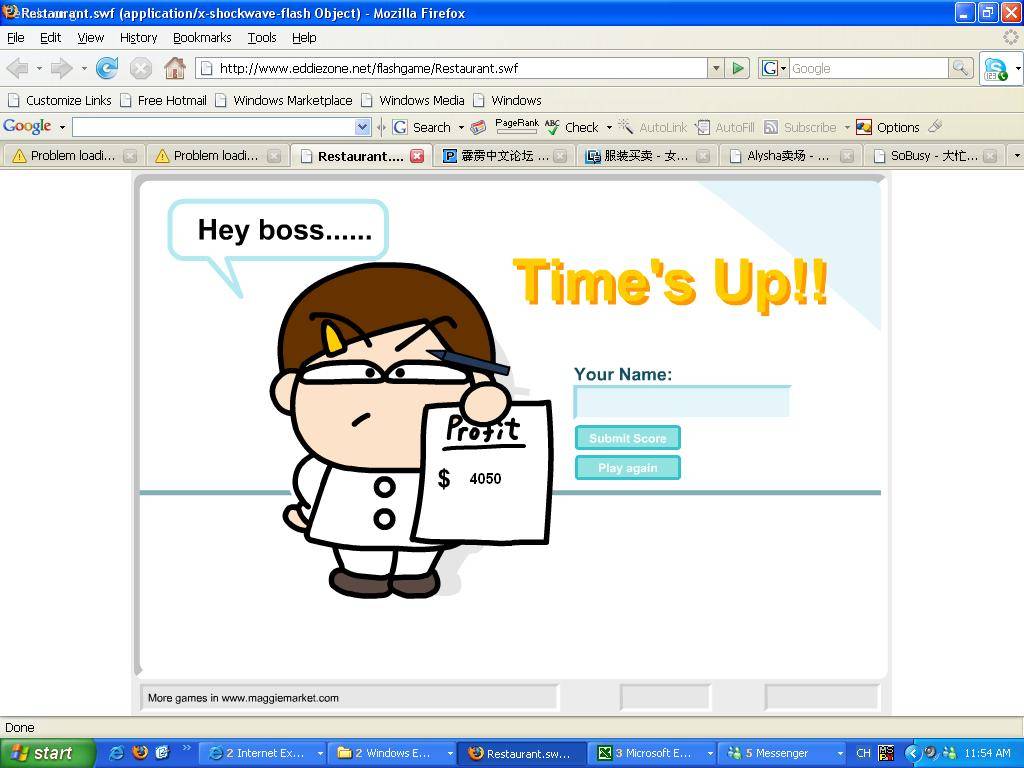Click the Play again button
1024x768 pixels.
tap(628, 468)
